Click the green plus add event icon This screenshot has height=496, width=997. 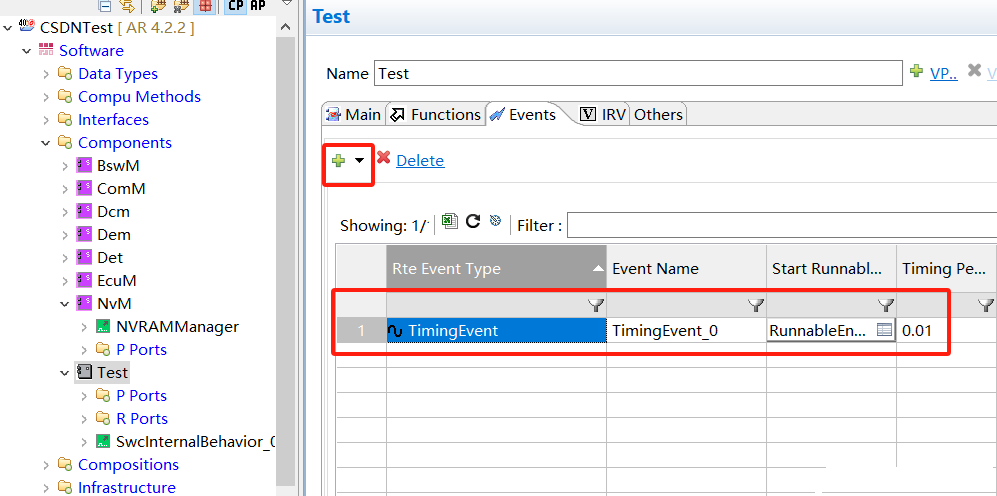point(338,161)
